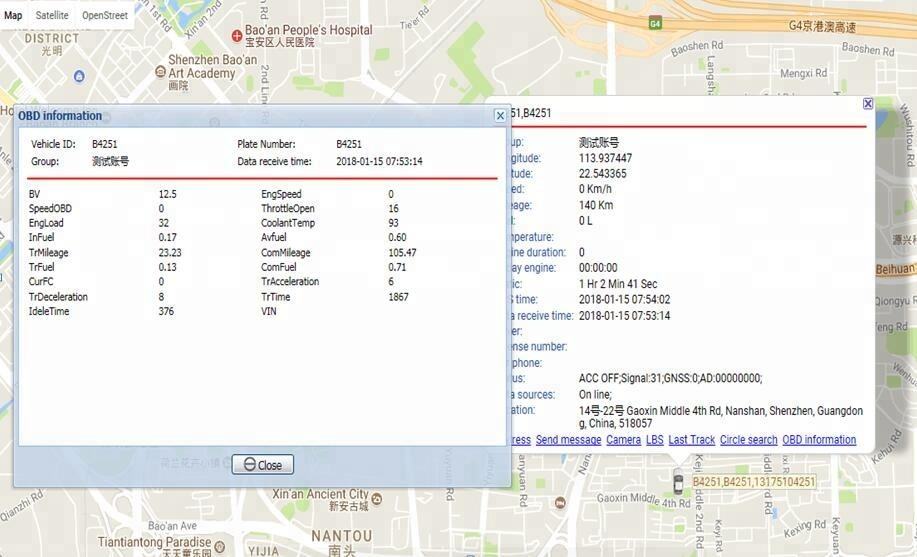Viewport: 917px width, 557px height.
Task: Click the speed value 0 Km/h
Action: tap(595, 189)
